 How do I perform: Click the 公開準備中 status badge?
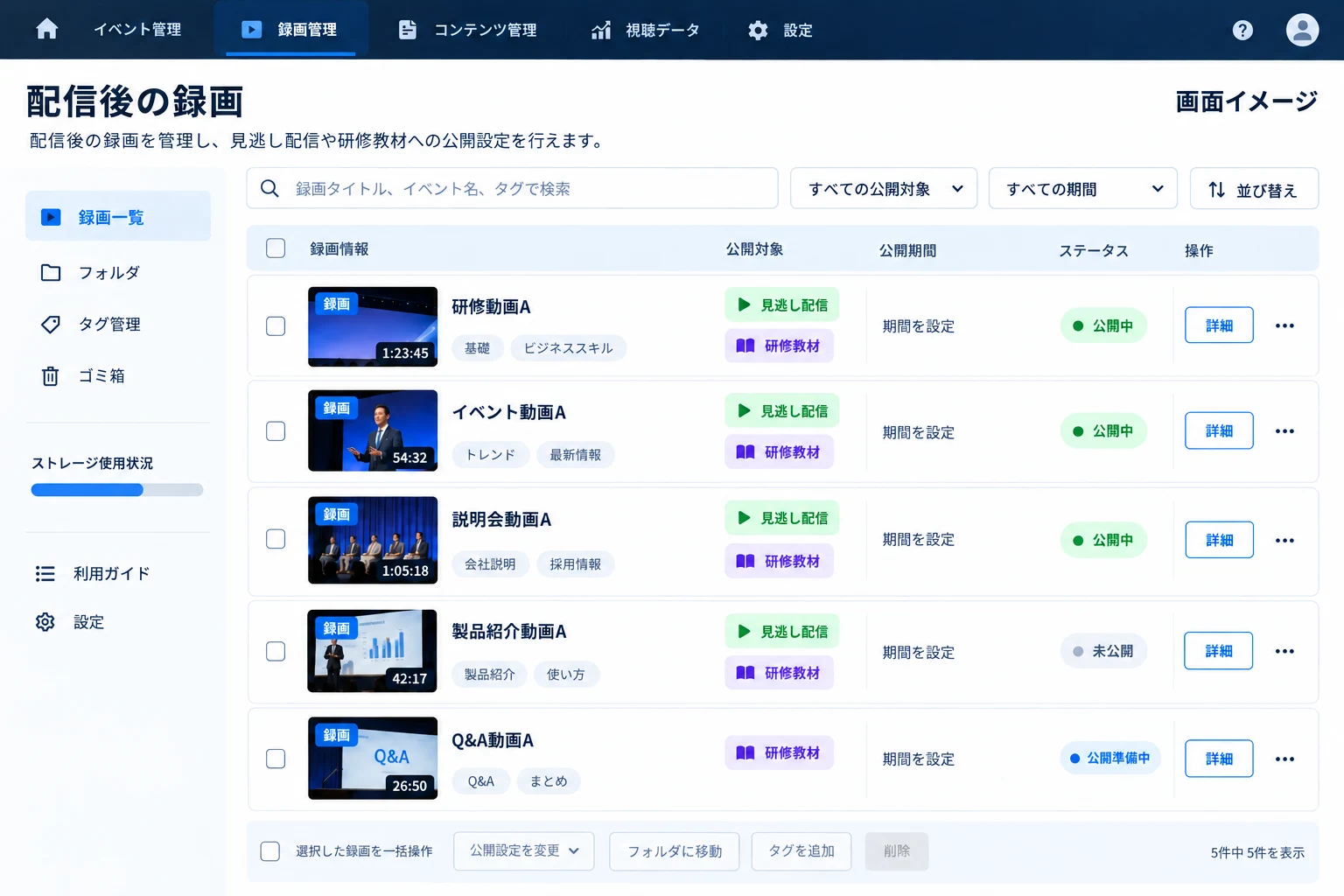tap(1109, 759)
